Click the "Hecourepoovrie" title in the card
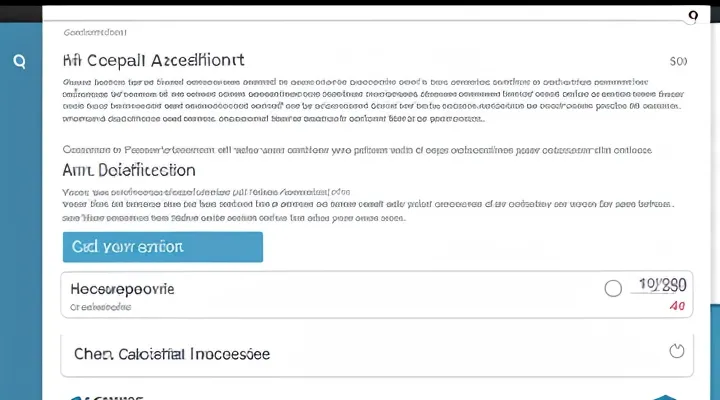The width and height of the screenshot is (720, 400). pyautogui.click(x=123, y=288)
